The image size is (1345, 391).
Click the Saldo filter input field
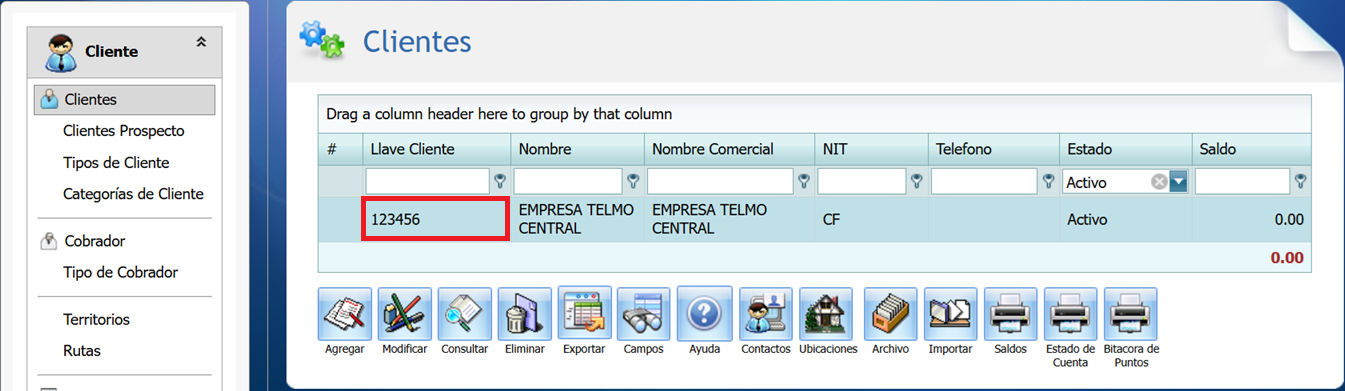tap(1242, 182)
